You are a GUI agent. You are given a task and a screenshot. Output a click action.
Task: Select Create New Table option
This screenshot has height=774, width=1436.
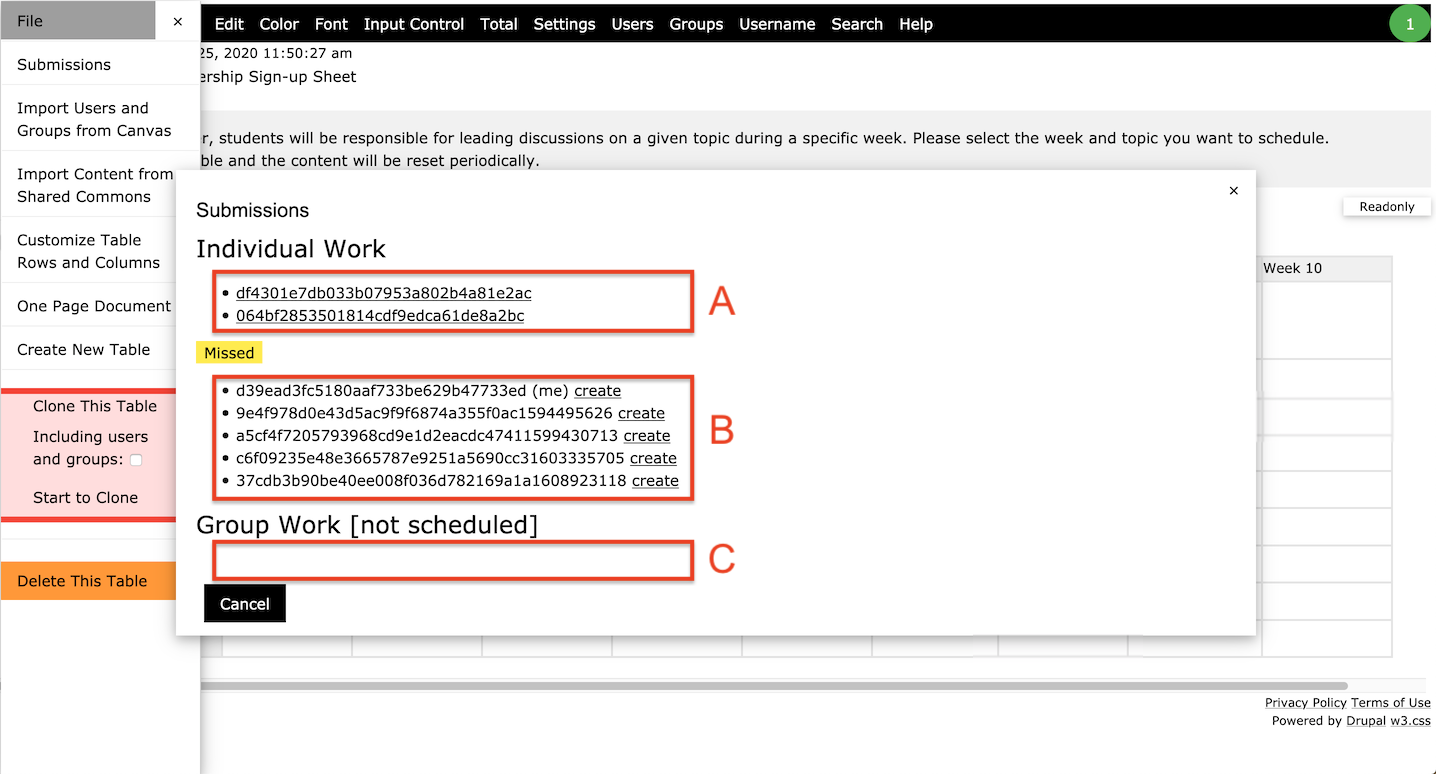100,349
